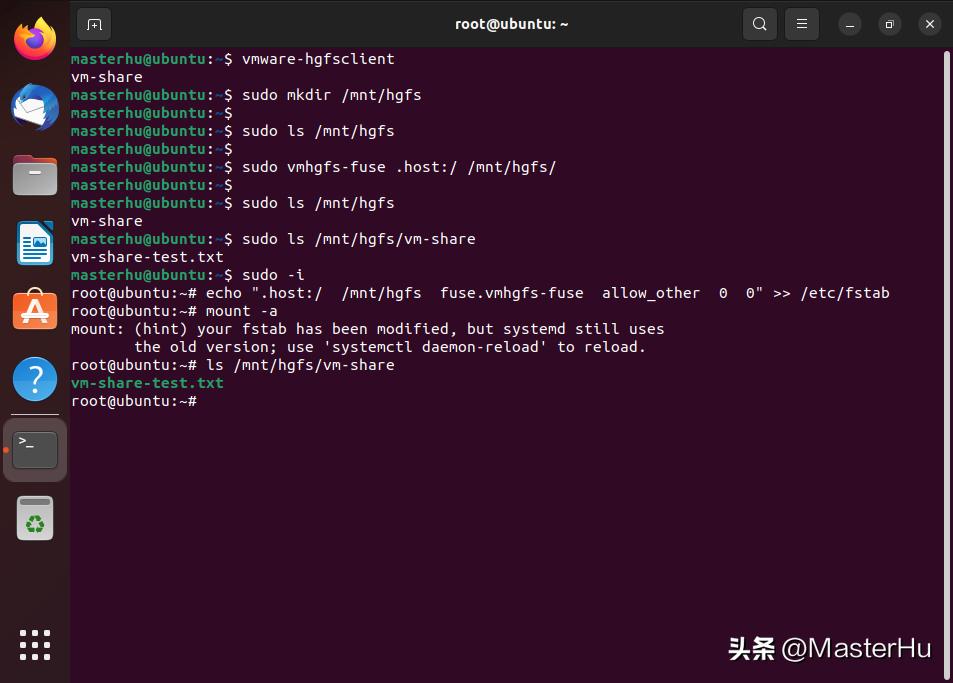This screenshot has width=953, height=683.
Task: Launch Firefox from the dock
Action: click(35, 38)
